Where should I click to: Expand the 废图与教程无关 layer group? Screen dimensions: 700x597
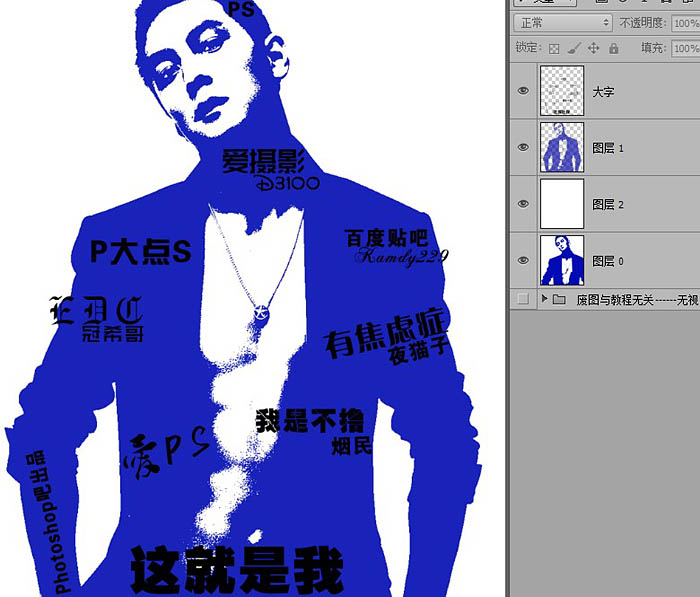coord(544,298)
